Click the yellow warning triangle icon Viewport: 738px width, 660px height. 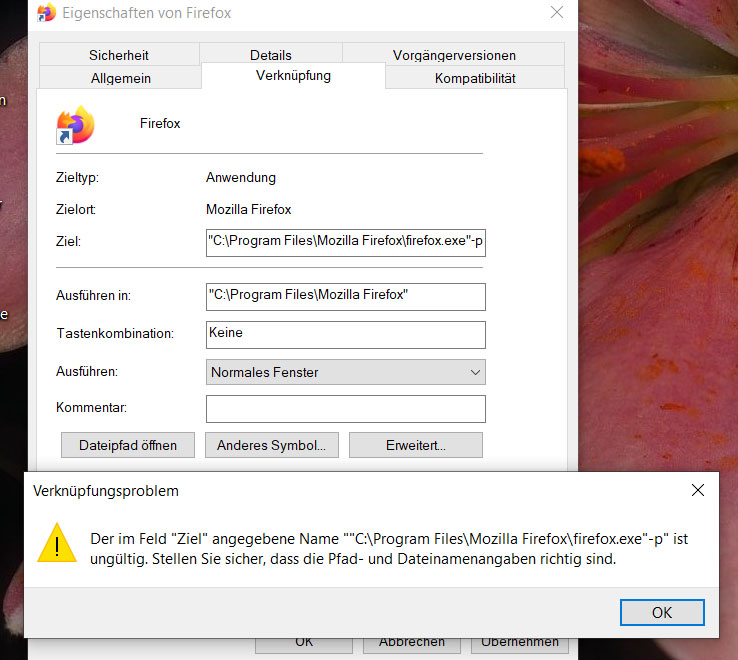point(57,543)
